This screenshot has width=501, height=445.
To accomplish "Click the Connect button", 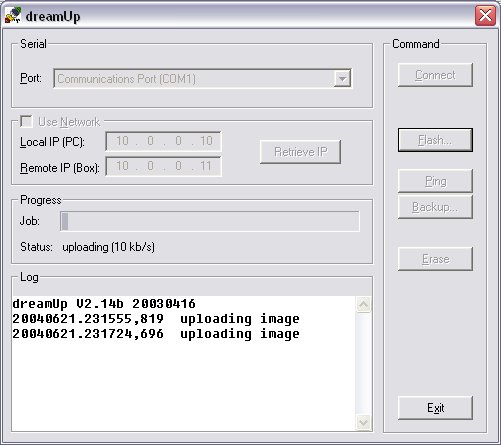I will click(x=435, y=75).
